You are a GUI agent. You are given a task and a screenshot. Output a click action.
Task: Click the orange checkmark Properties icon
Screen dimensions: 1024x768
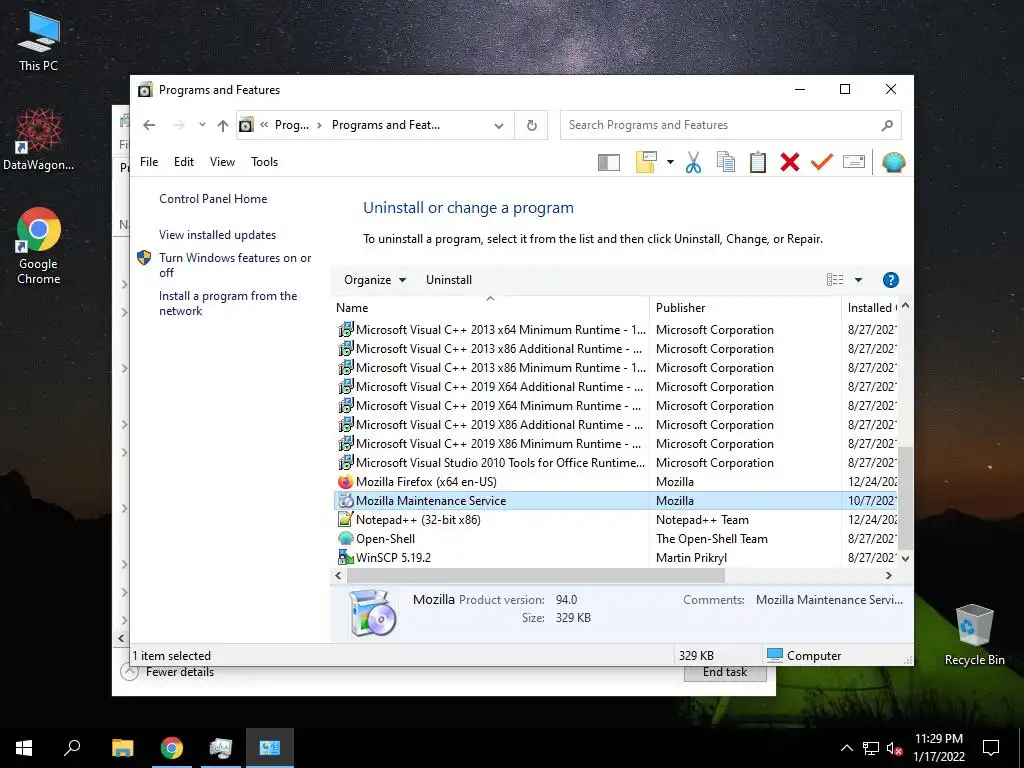coord(822,162)
